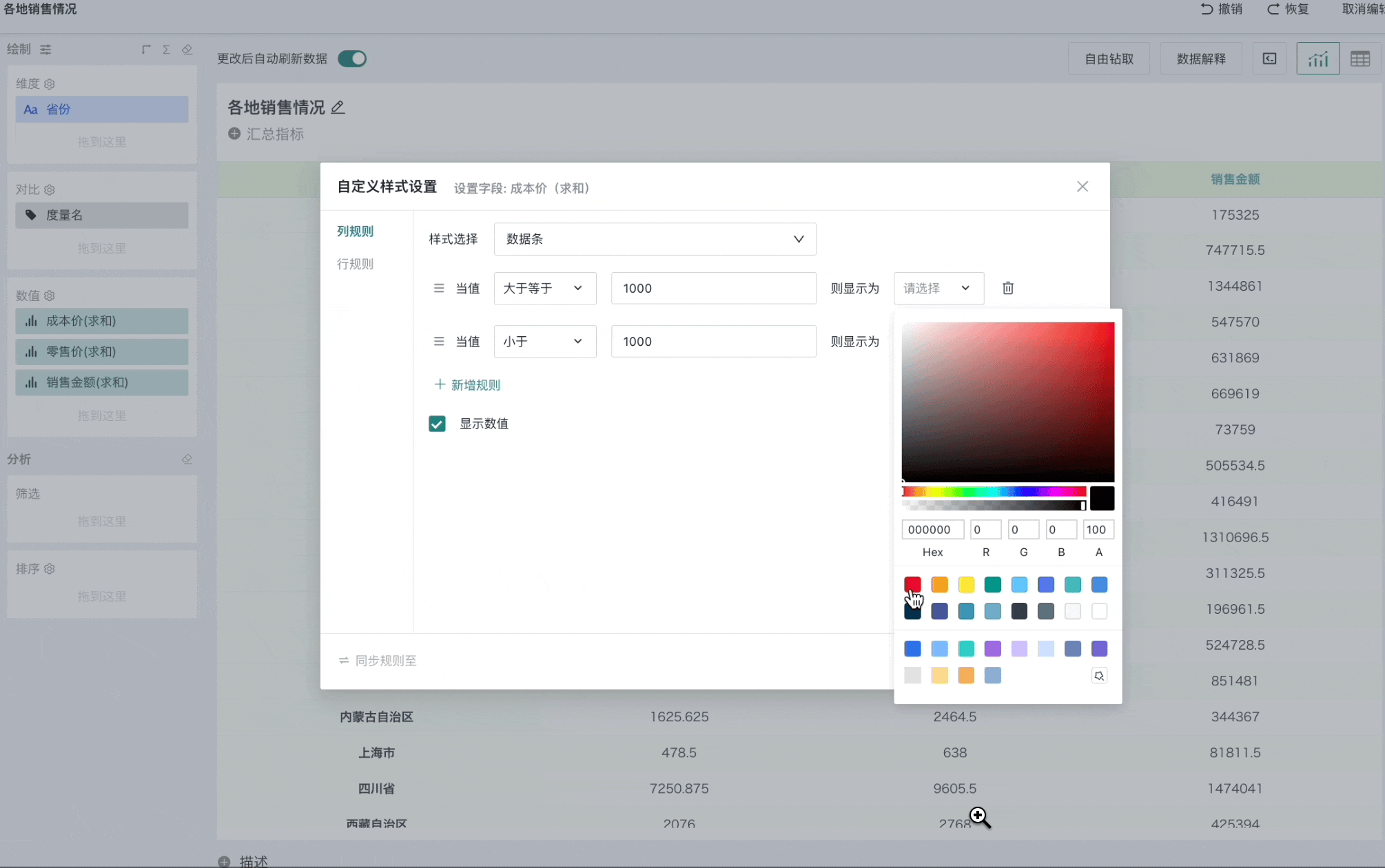The image size is (1385, 868).
Task: Uncheck the 显示数值 checkbox
Action: click(x=437, y=424)
